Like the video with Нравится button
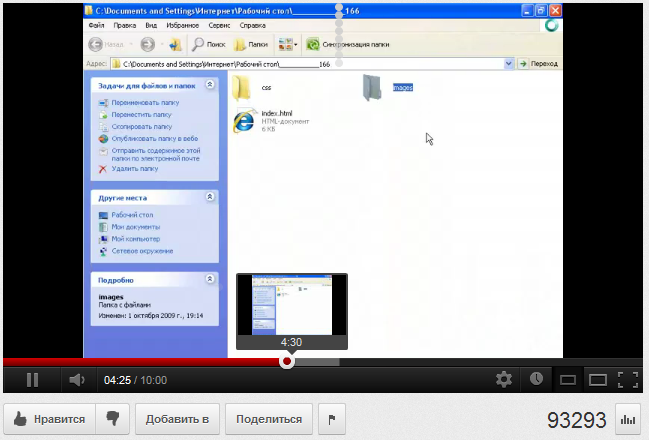The width and height of the screenshot is (649, 440). (50, 419)
